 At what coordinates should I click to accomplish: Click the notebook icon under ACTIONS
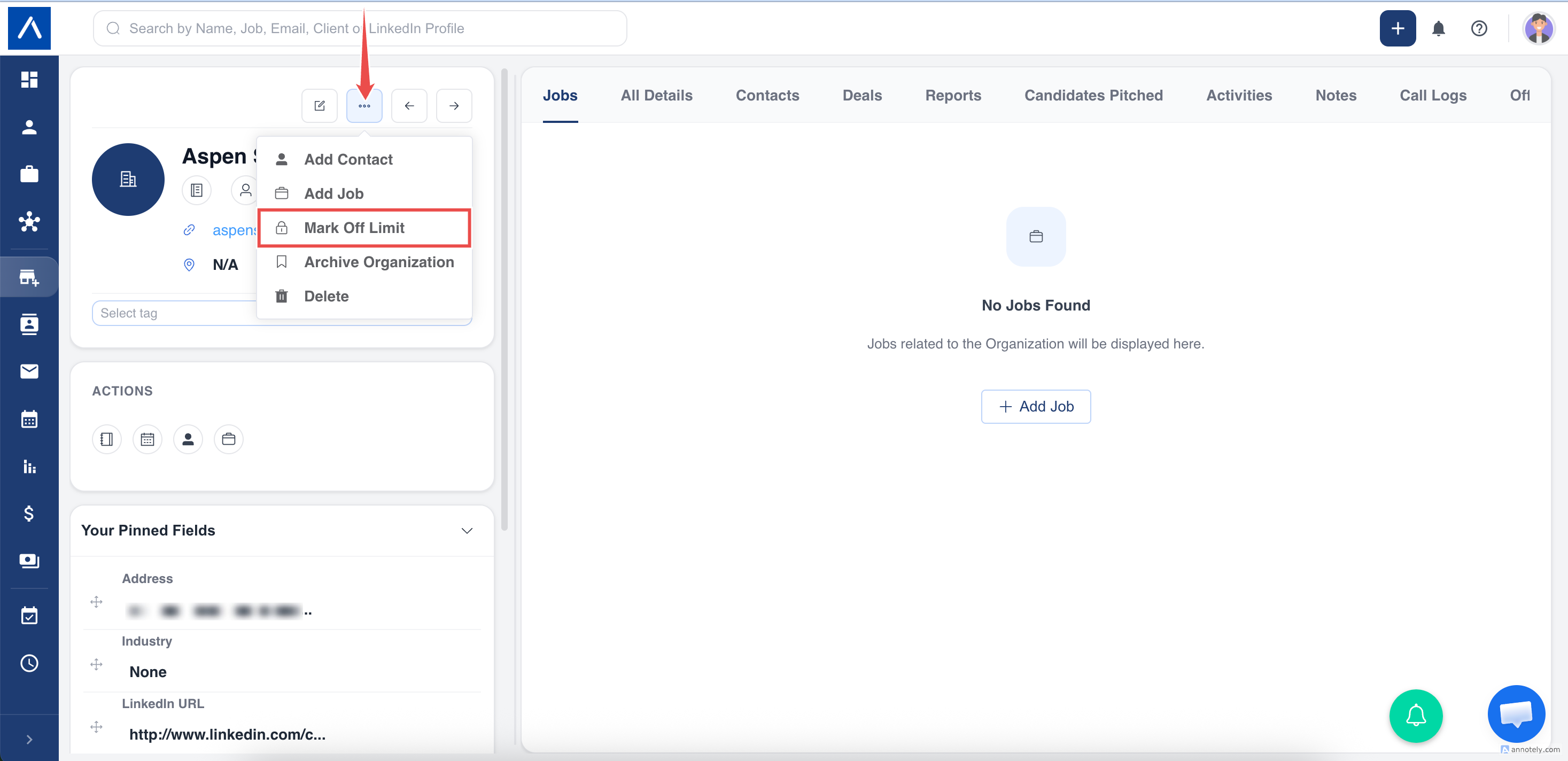coord(106,439)
